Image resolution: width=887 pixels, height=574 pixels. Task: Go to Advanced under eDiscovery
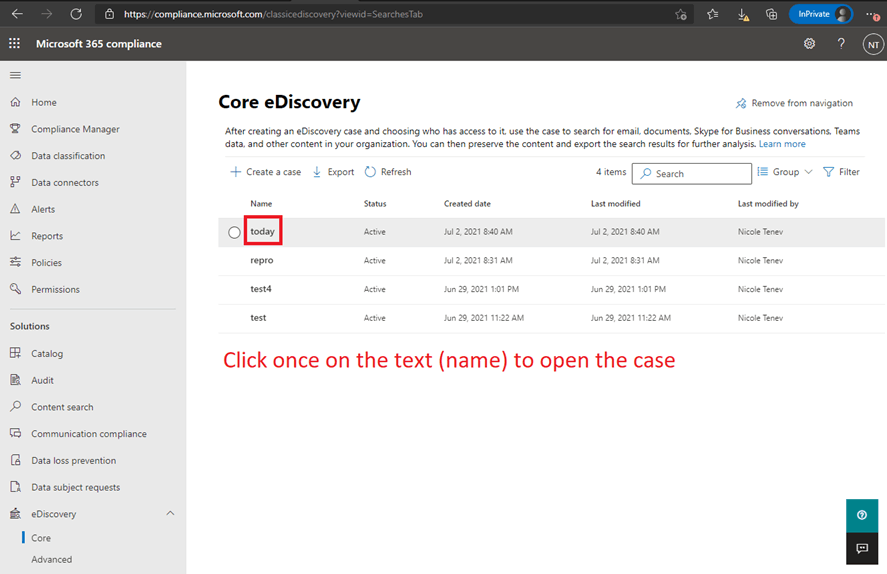pyautogui.click(x=51, y=559)
